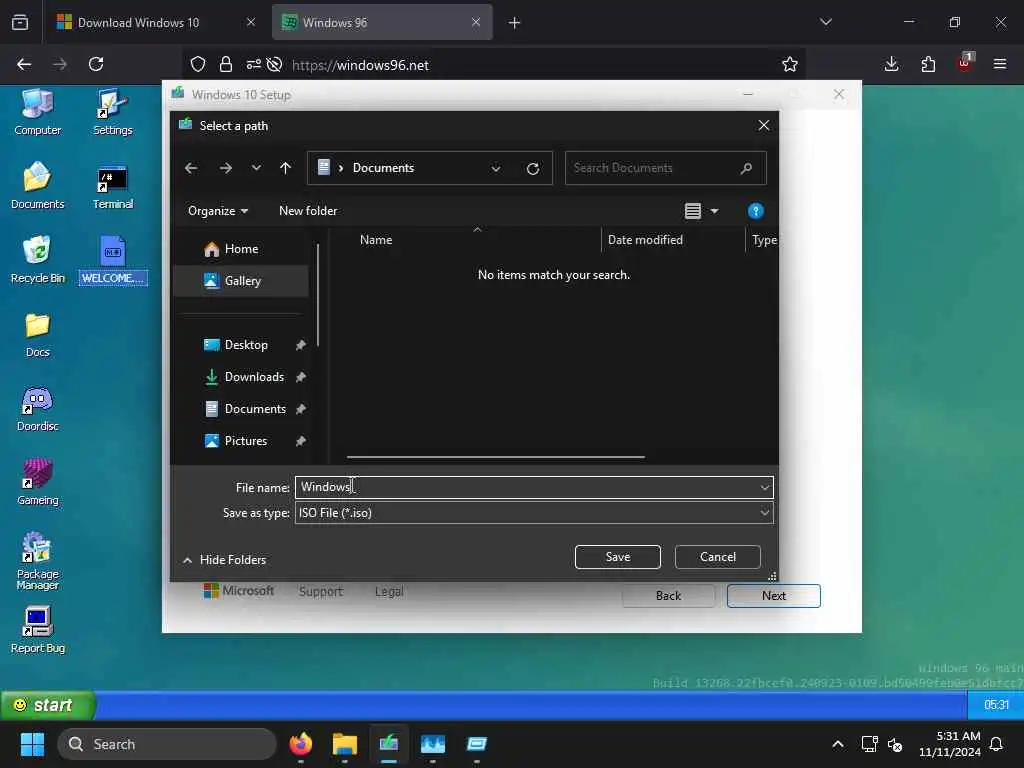
Task: Open the Report Bug shortcut
Action: coord(37,630)
